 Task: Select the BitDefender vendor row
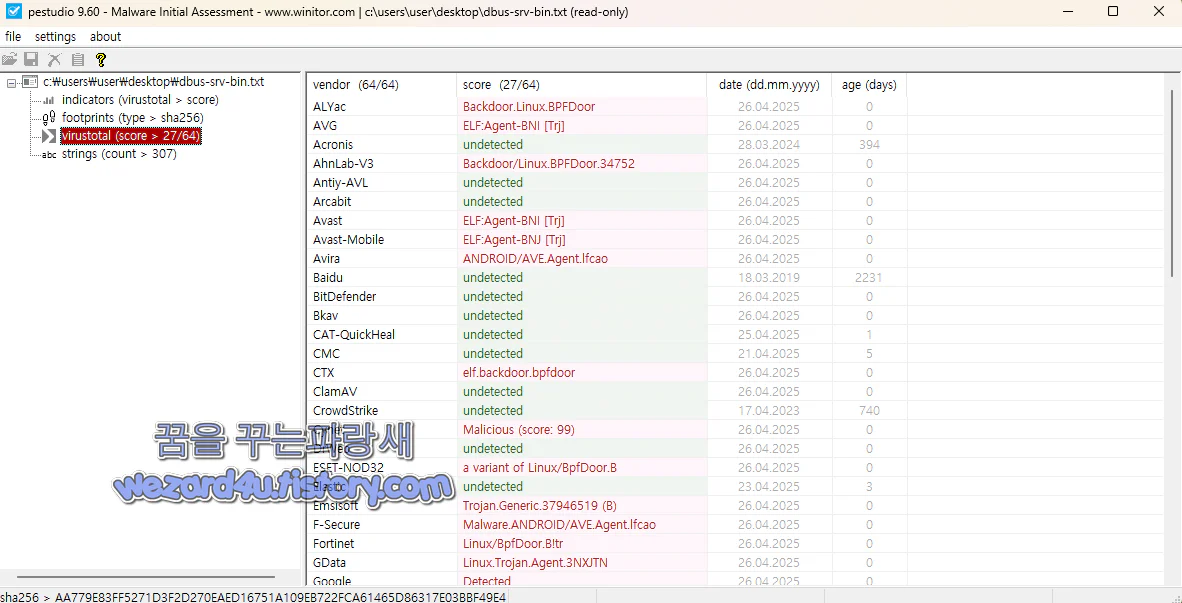point(345,296)
